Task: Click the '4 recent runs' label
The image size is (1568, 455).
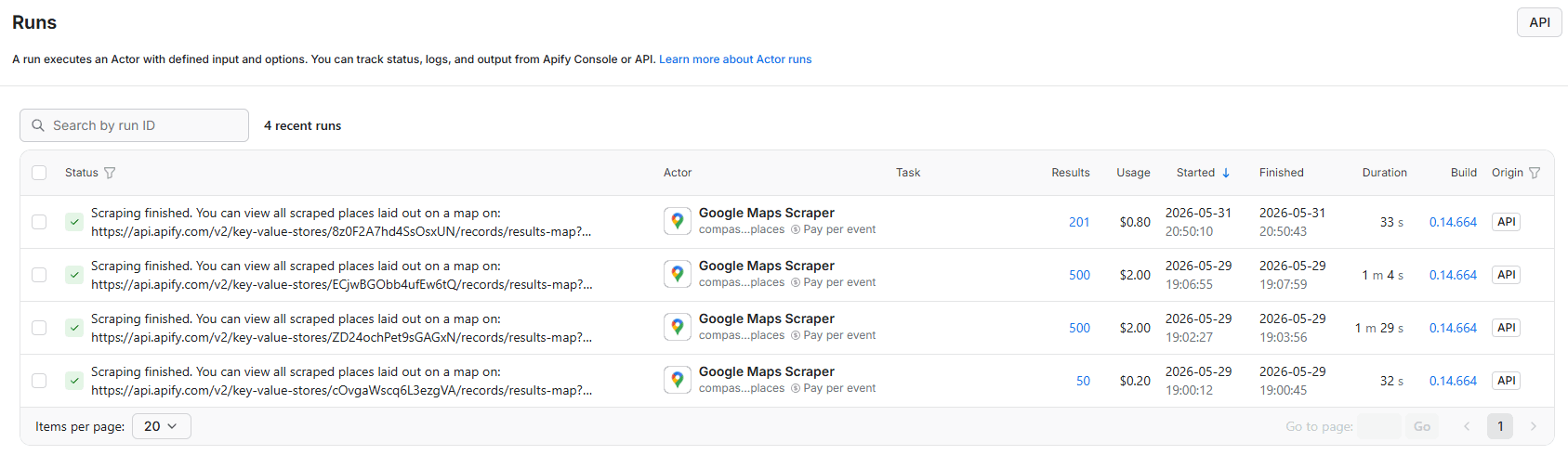Action: 302,125
